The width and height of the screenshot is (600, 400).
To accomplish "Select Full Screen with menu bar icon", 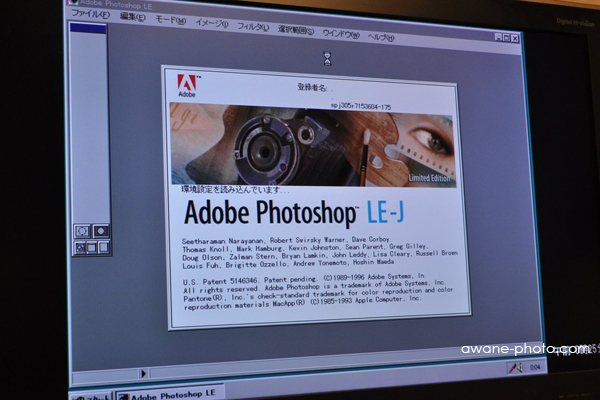I will tap(91, 248).
